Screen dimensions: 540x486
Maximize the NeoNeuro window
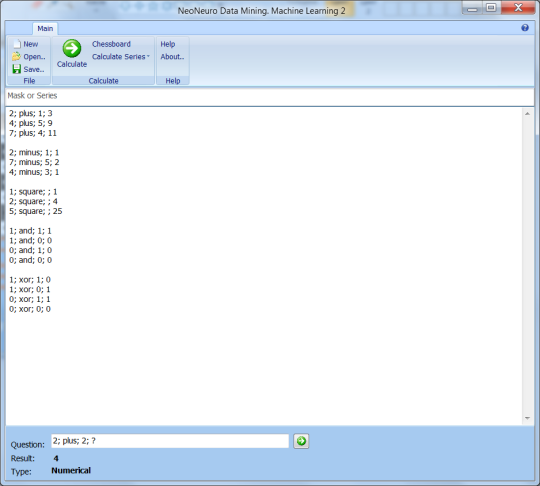coord(491,8)
